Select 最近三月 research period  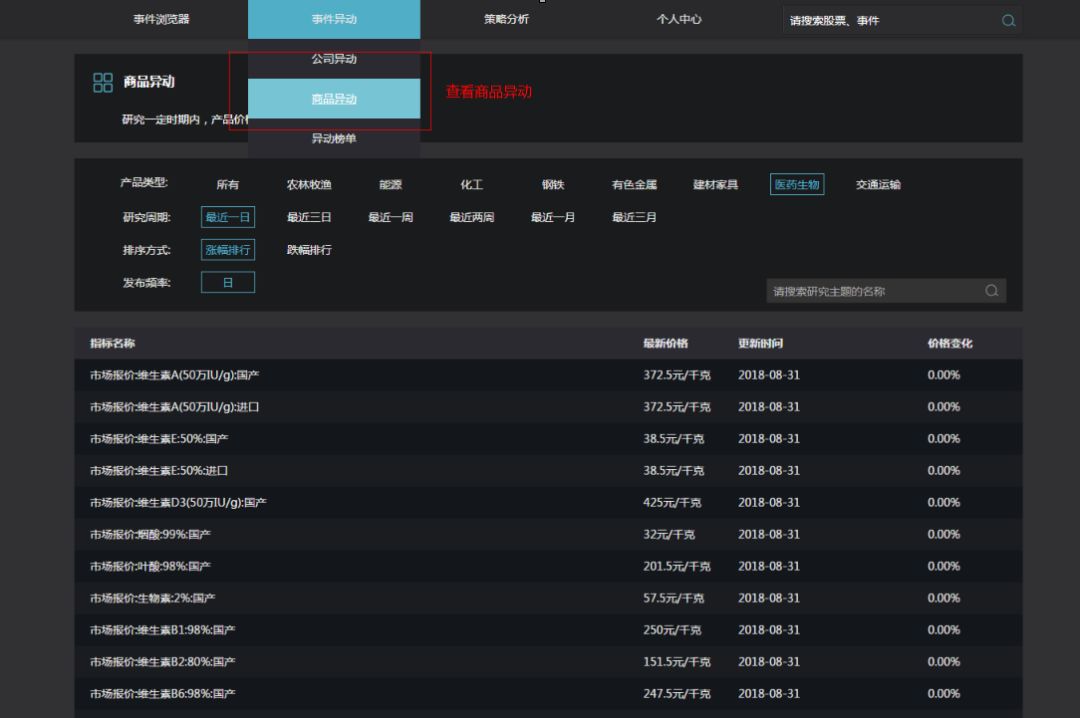coord(634,217)
